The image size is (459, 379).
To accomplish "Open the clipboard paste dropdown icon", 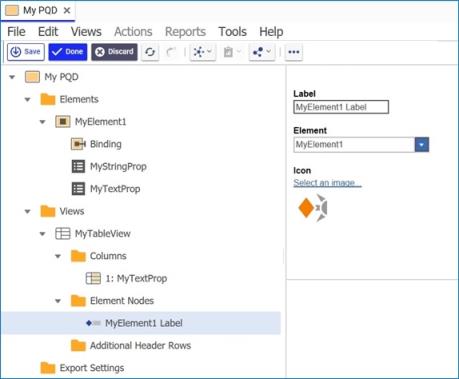I will [x=232, y=52].
